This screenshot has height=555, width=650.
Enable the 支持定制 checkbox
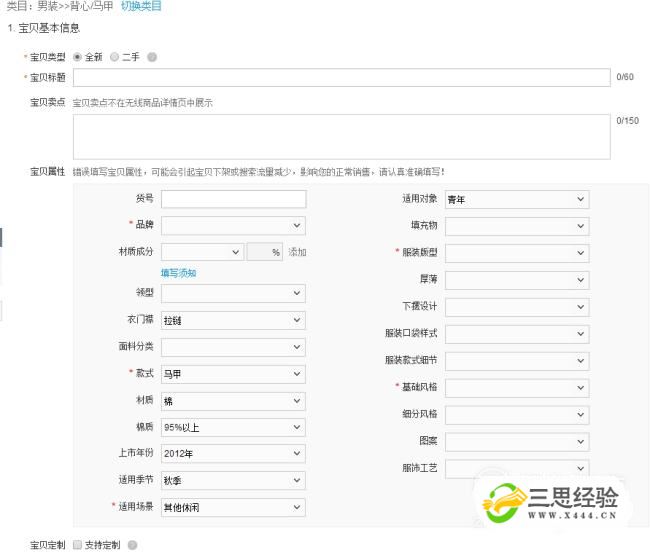[x=77, y=545]
